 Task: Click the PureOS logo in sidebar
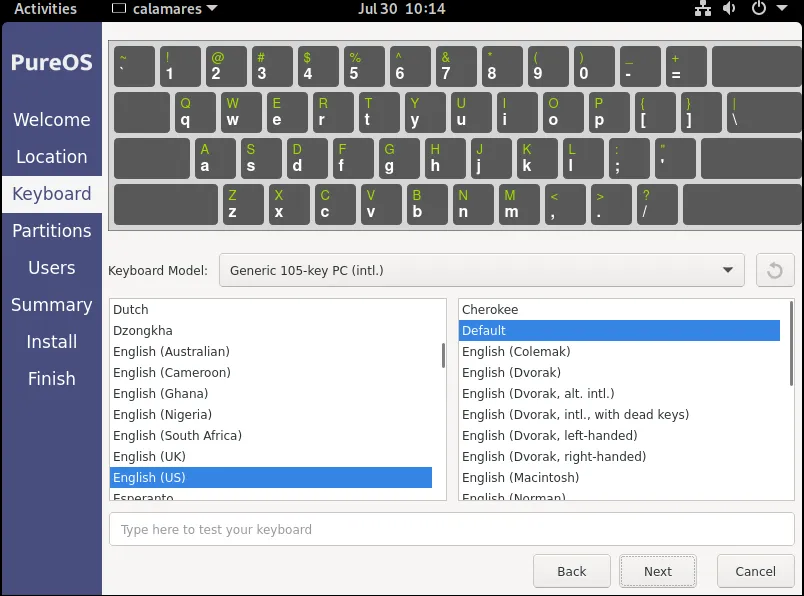tap(51, 63)
